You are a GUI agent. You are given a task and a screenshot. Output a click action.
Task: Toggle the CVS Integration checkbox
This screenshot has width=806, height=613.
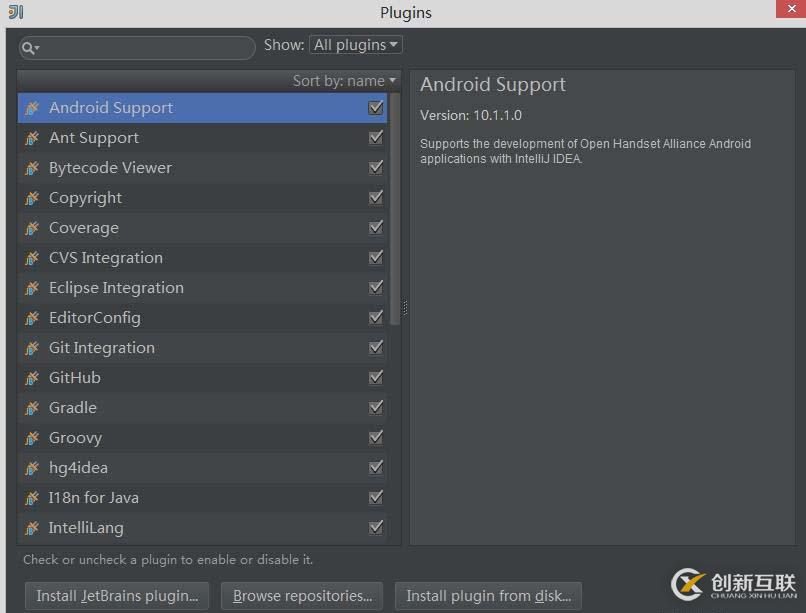376,257
